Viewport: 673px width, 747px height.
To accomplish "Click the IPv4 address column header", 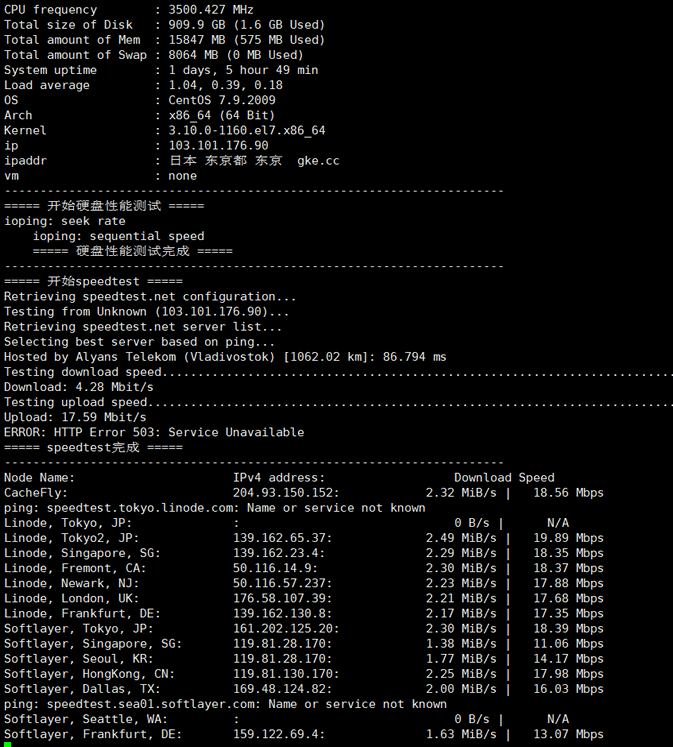I will click(280, 478).
